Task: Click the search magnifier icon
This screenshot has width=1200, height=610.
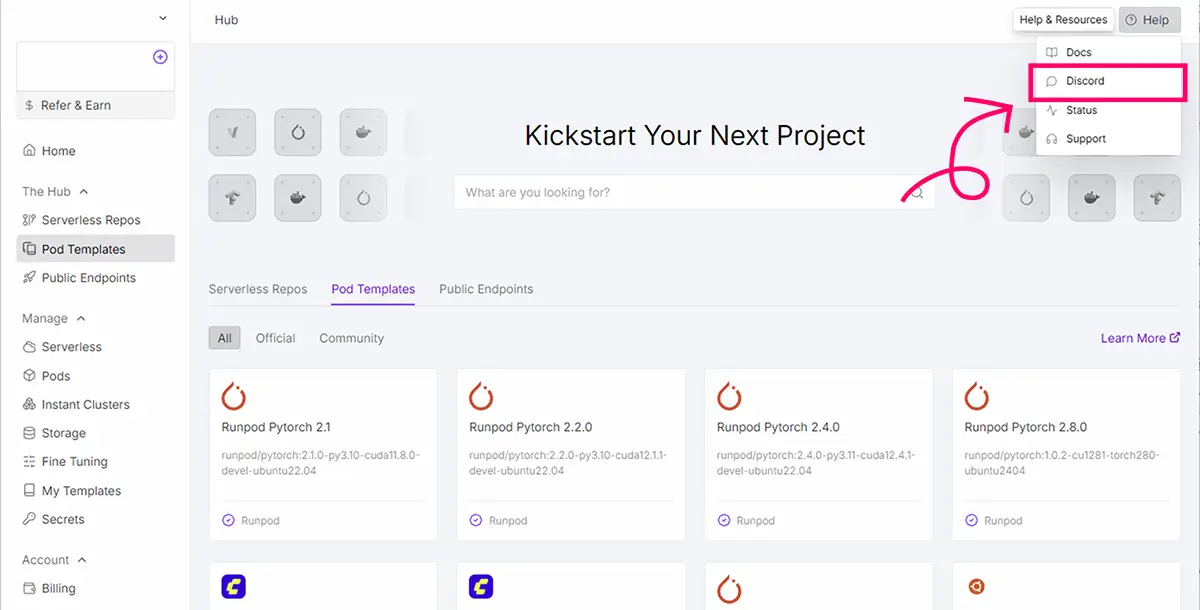Action: pyautogui.click(x=917, y=193)
